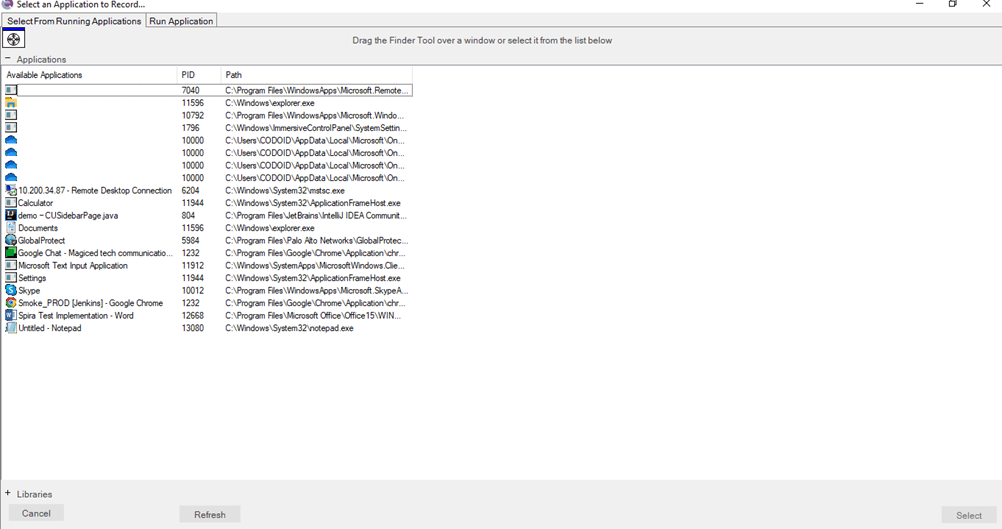Click the GlobalProtect globe icon
The image size is (1002, 529).
pyautogui.click(x=11, y=240)
